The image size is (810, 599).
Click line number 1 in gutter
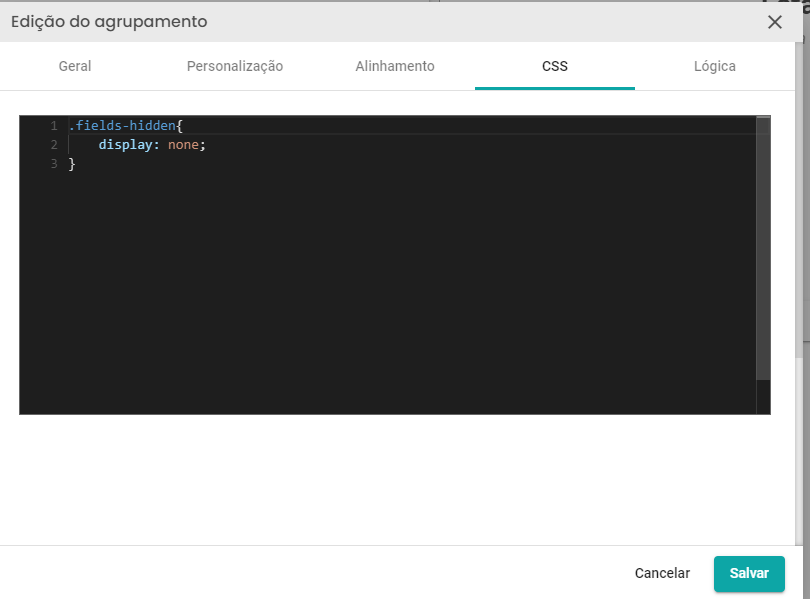54,125
